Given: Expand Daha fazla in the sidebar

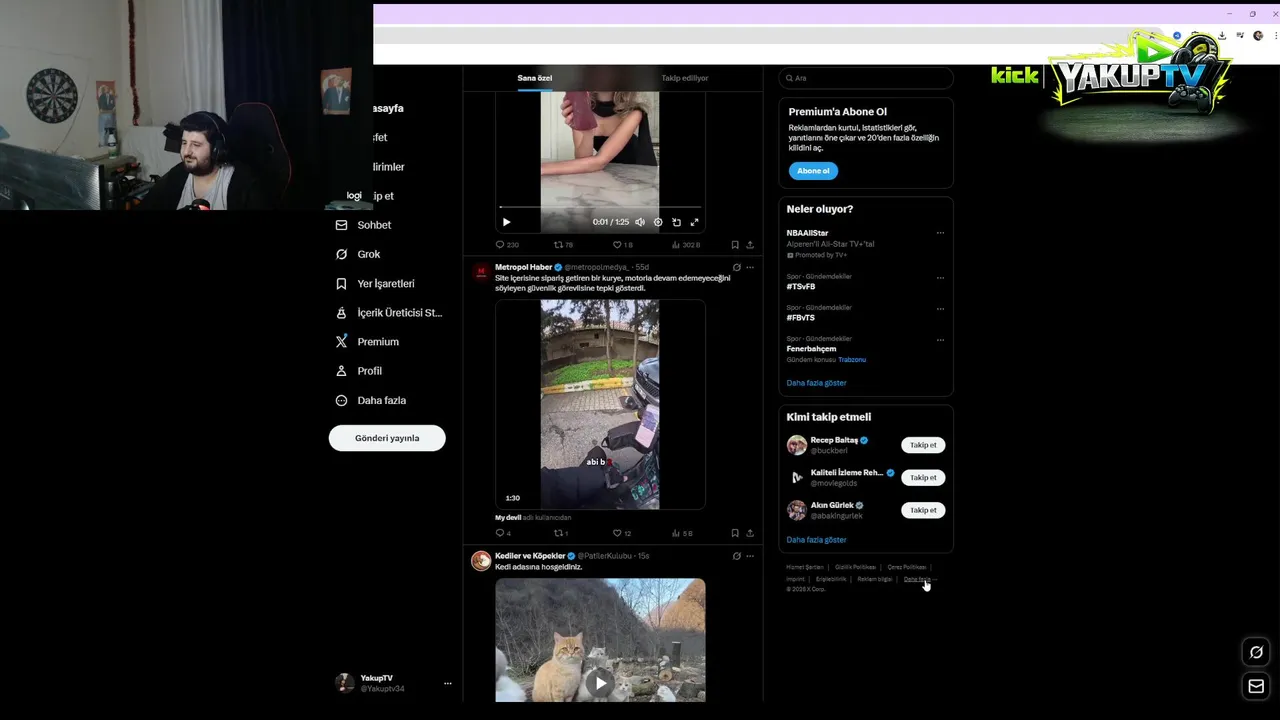Looking at the screenshot, I should pos(371,400).
